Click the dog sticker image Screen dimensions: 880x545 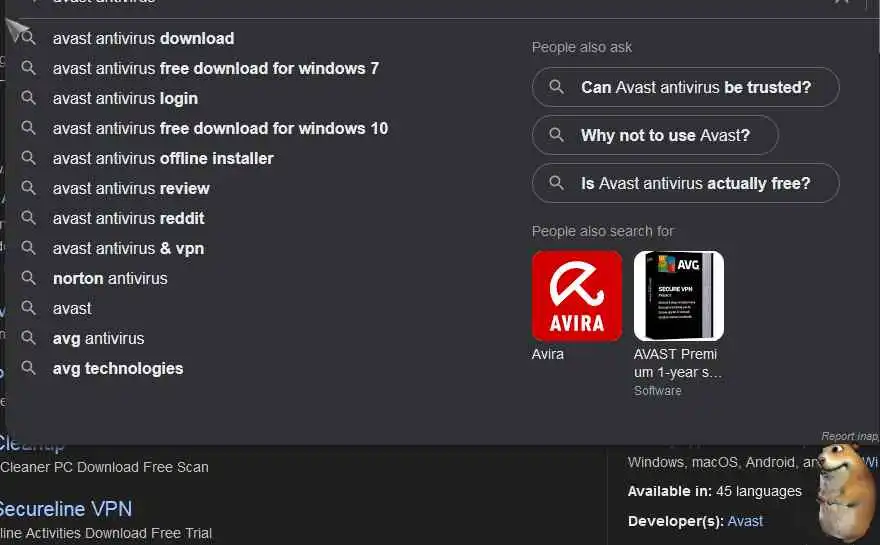[x=845, y=492]
